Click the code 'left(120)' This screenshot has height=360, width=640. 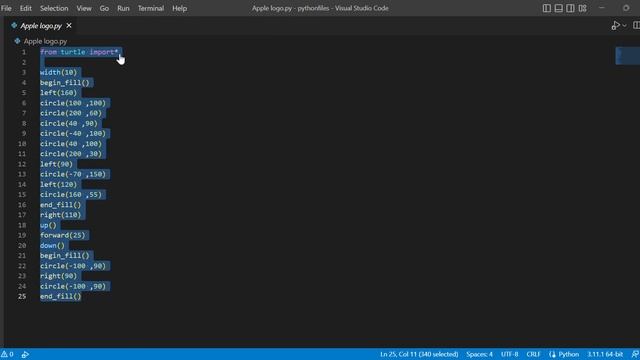(58, 184)
